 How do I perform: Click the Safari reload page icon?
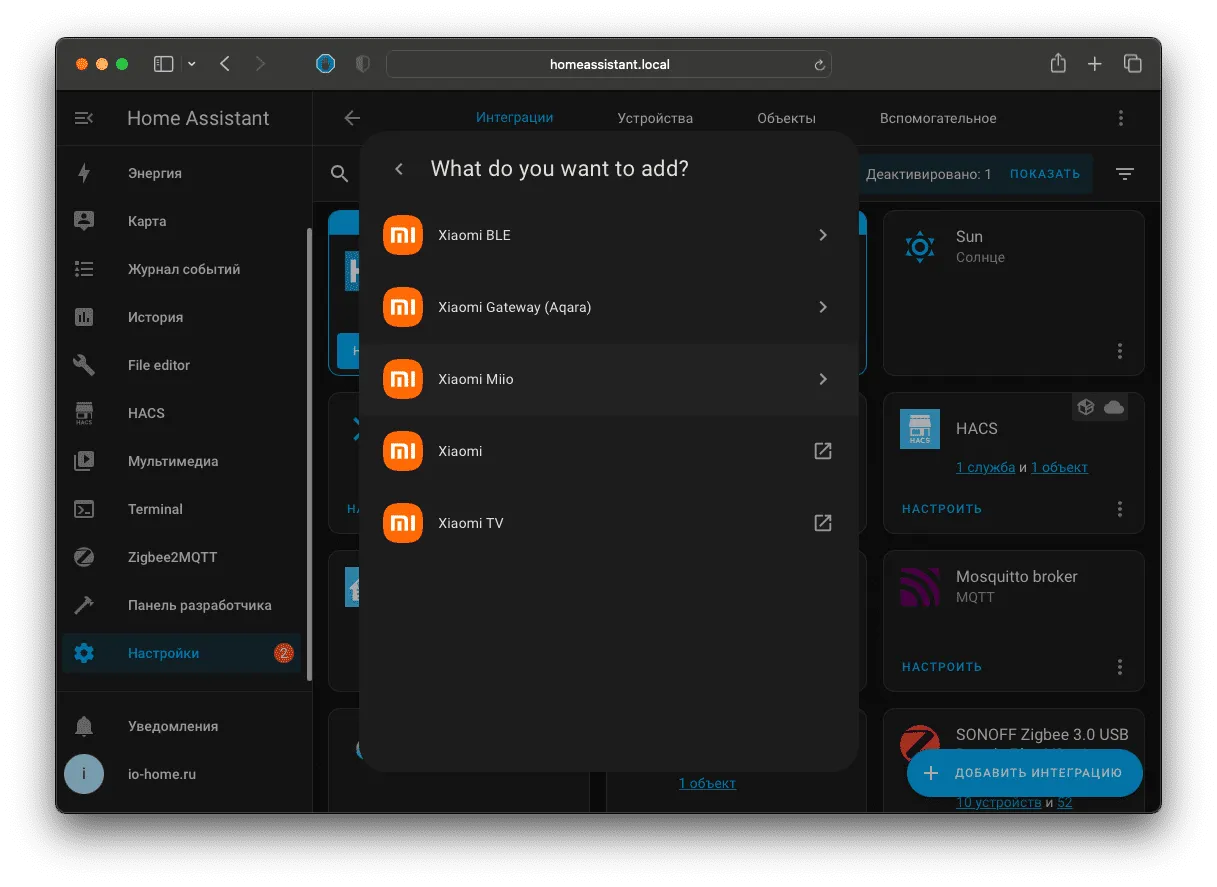tap(819, 65)
